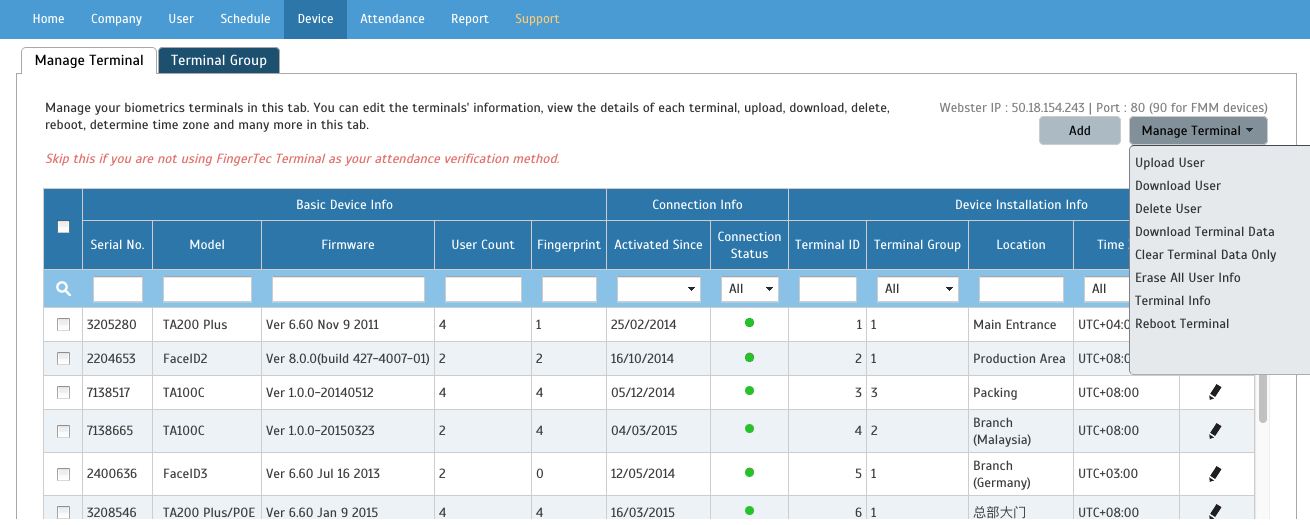The height and width of the screenshot is (525, 1310).
Task: Click the Add button
Action: click(x=1080, y=131)
